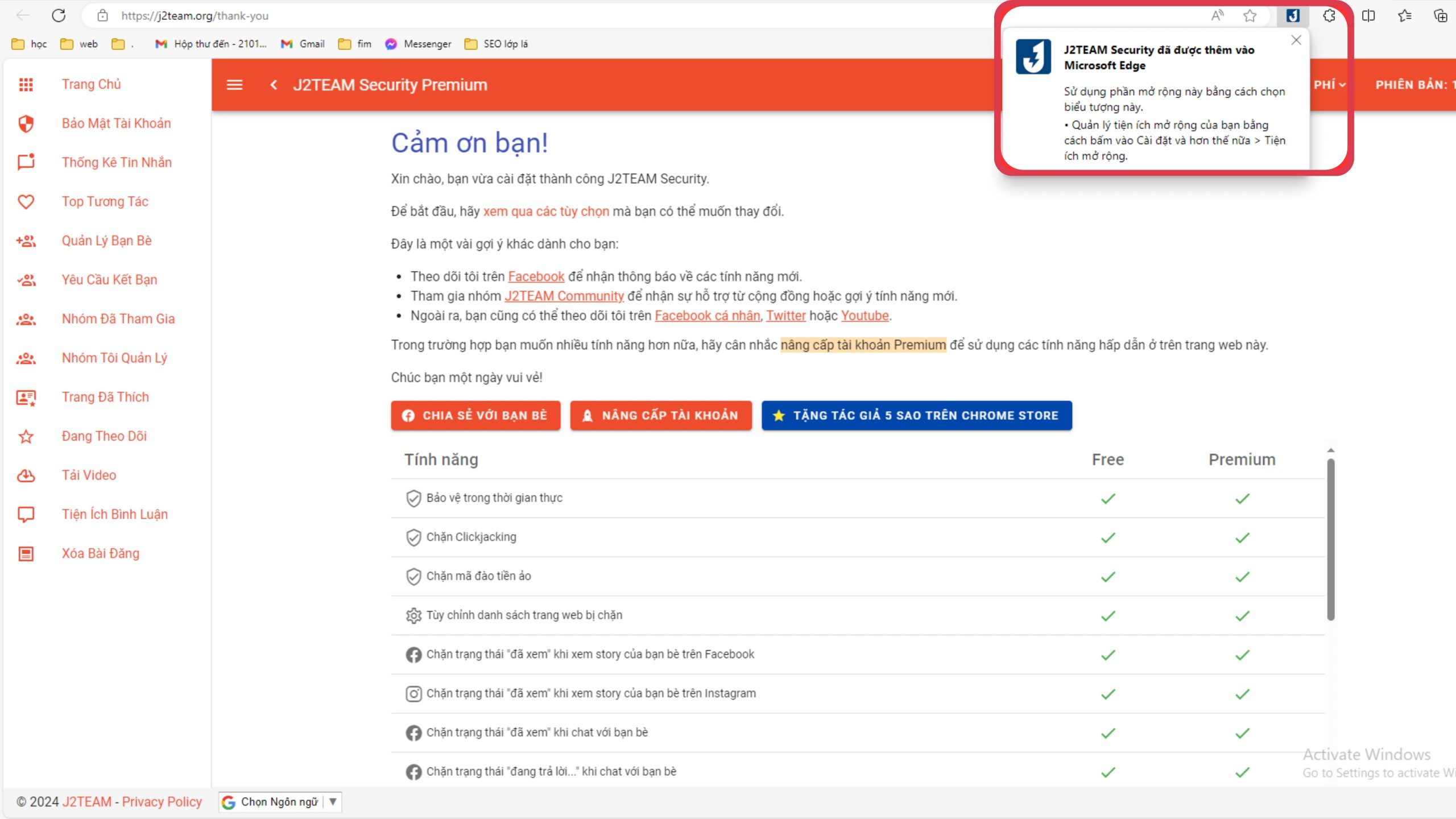Click the Trang Chủ grid icon
The width and height of the screenshot is (1456, 819).
pos(26,85)
